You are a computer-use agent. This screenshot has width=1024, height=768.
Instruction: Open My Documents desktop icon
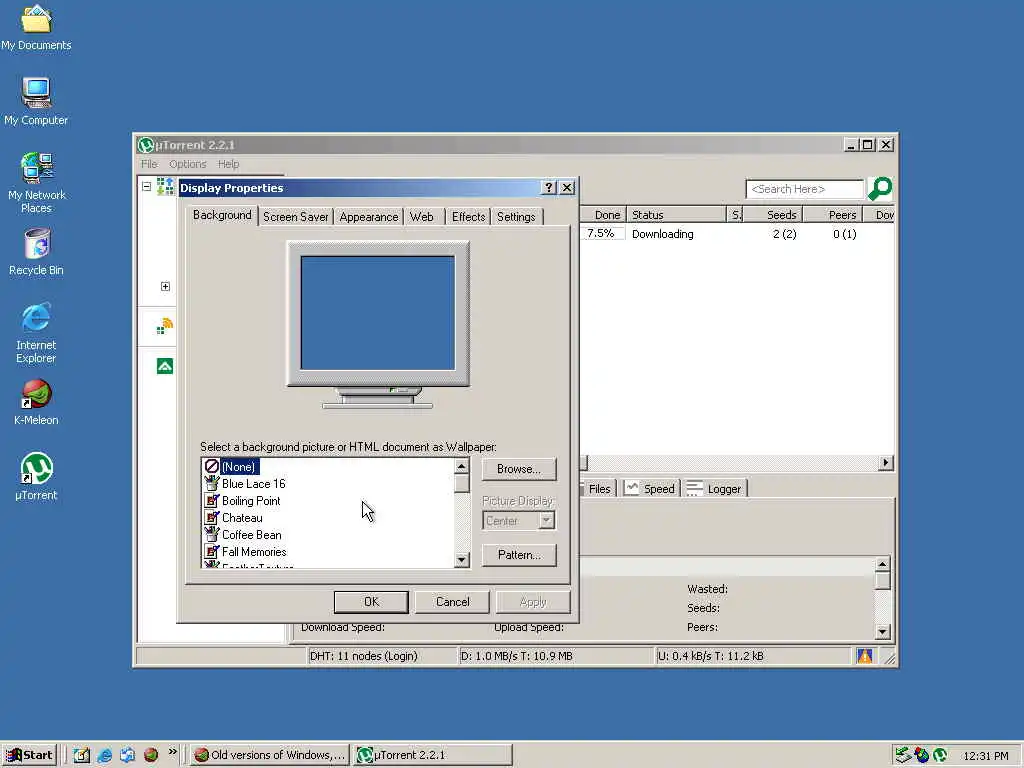tap(36, 27)
